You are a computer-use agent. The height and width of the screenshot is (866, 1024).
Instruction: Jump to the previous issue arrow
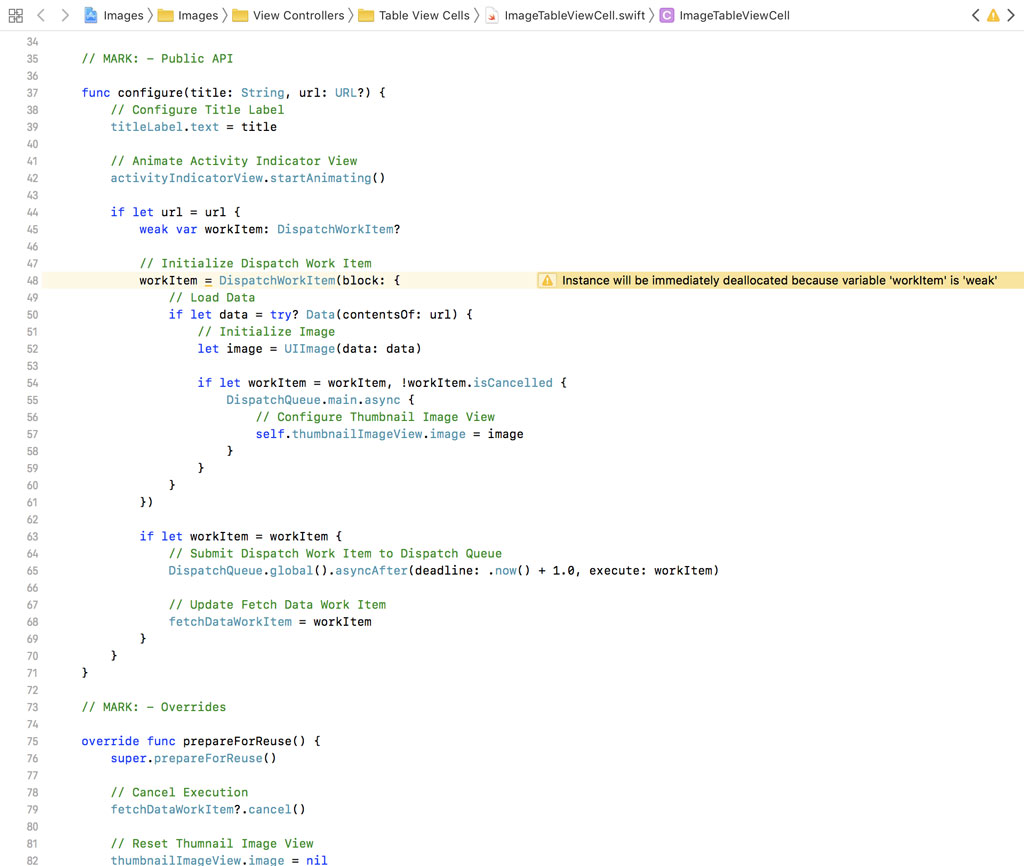(x=976, y=15)
